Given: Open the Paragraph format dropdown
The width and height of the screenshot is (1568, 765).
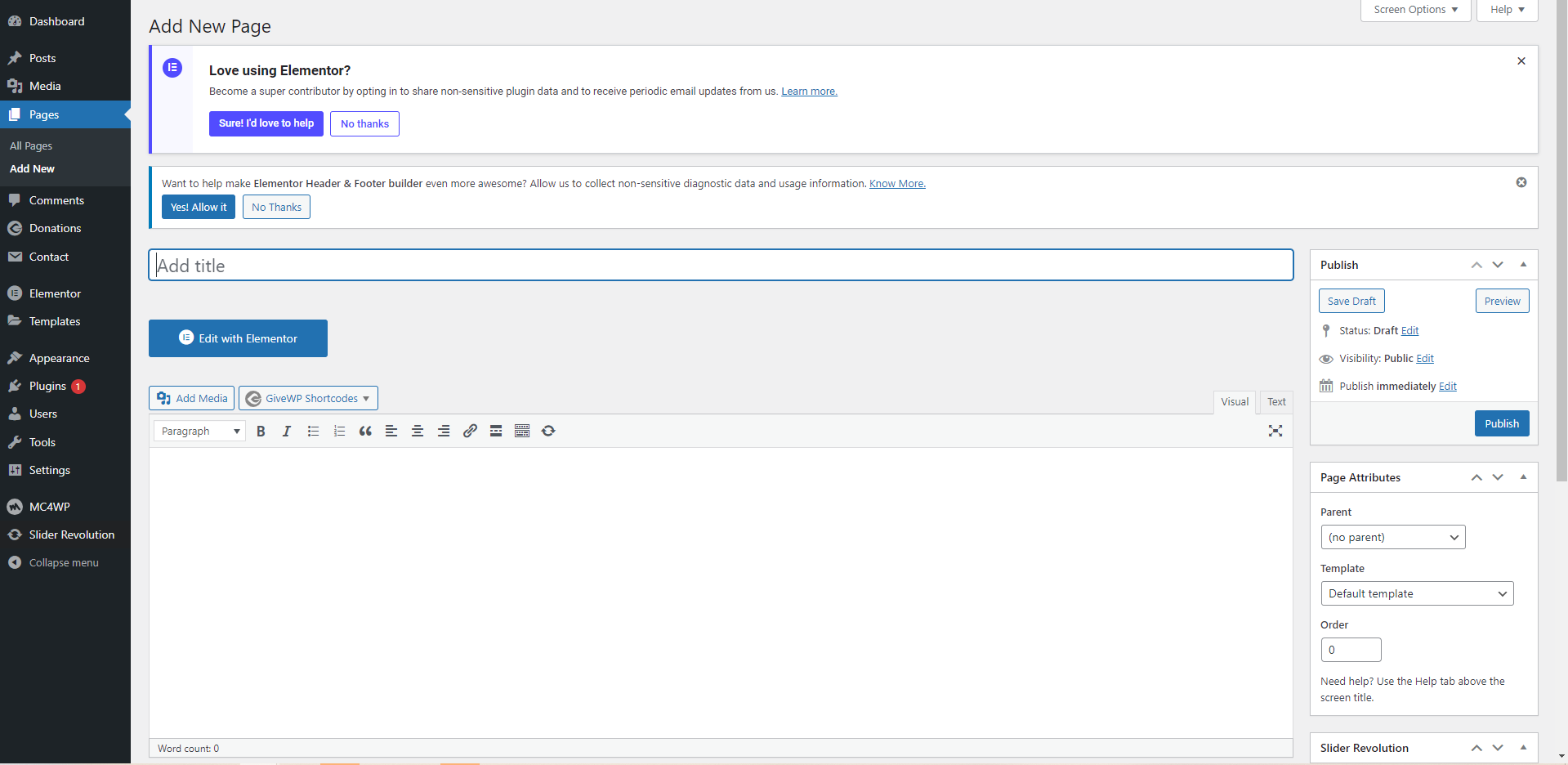Looking at the screenshot, I should [x=199, y=432].
